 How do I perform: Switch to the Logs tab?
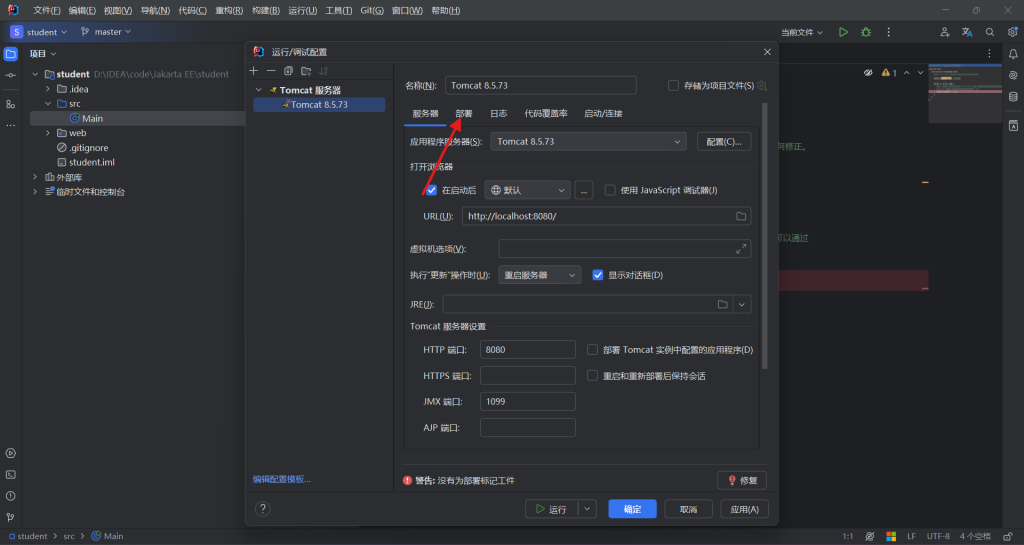click(498, 114)
